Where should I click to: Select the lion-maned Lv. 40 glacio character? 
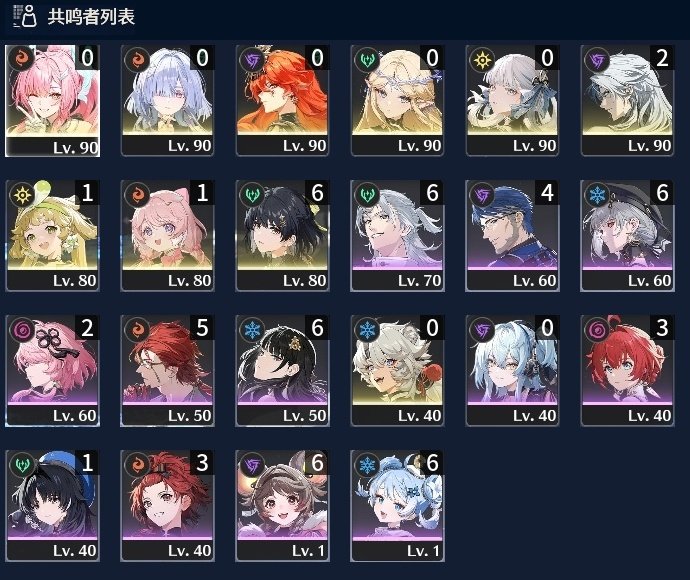click(x=397, y=371)
